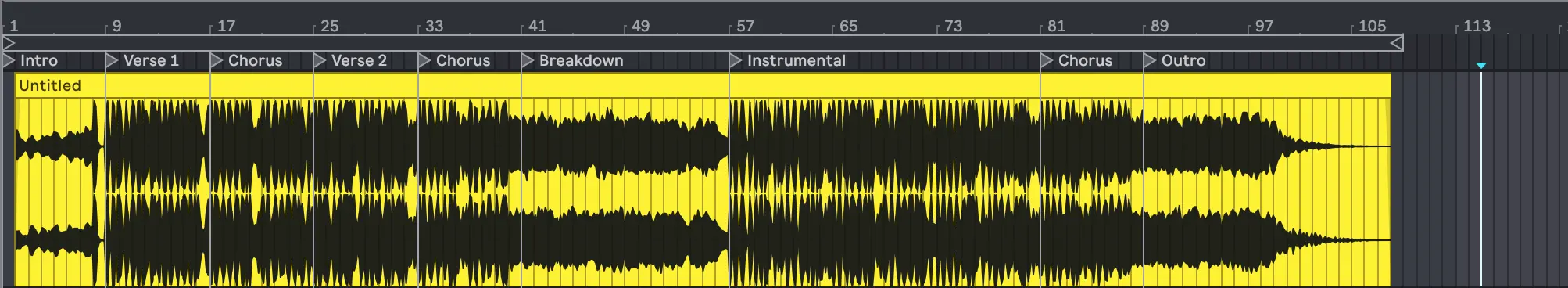Click bar 65 in the beat ruler
The image size is (1568, 288).
(x=848, y=26)
